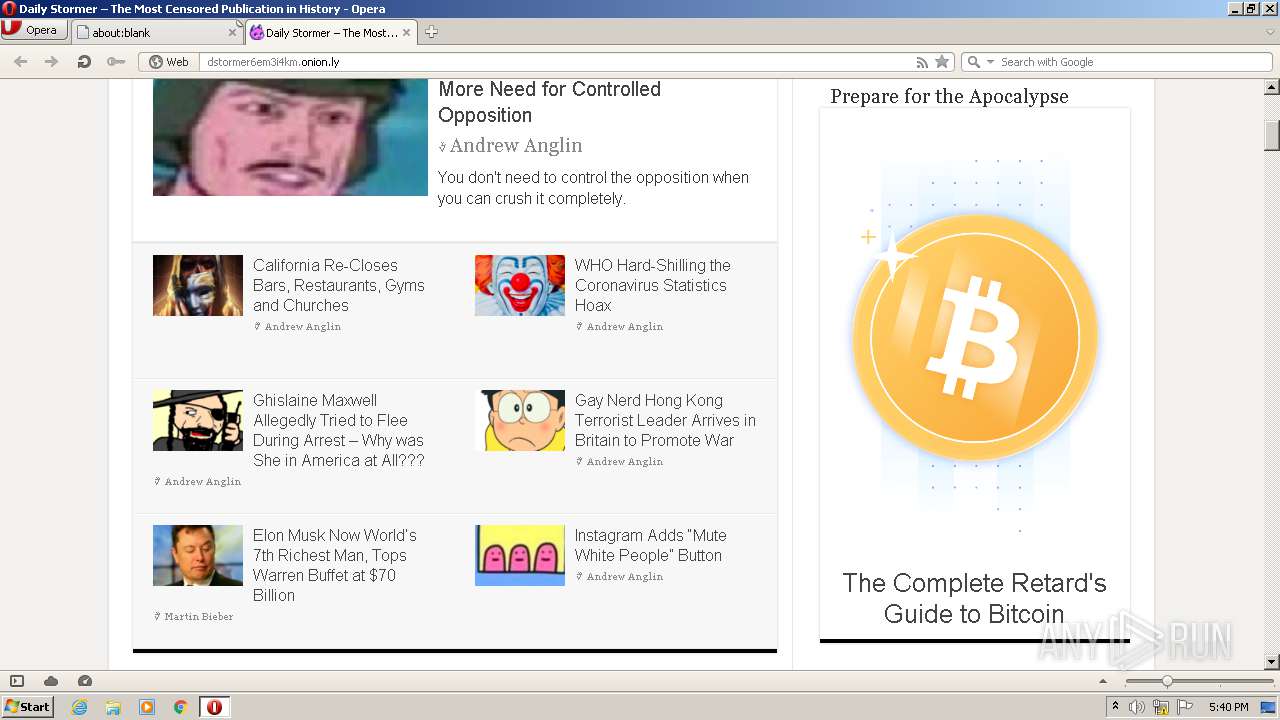
Task: Close the about:blank tab
Action: (x=232, y=33)
